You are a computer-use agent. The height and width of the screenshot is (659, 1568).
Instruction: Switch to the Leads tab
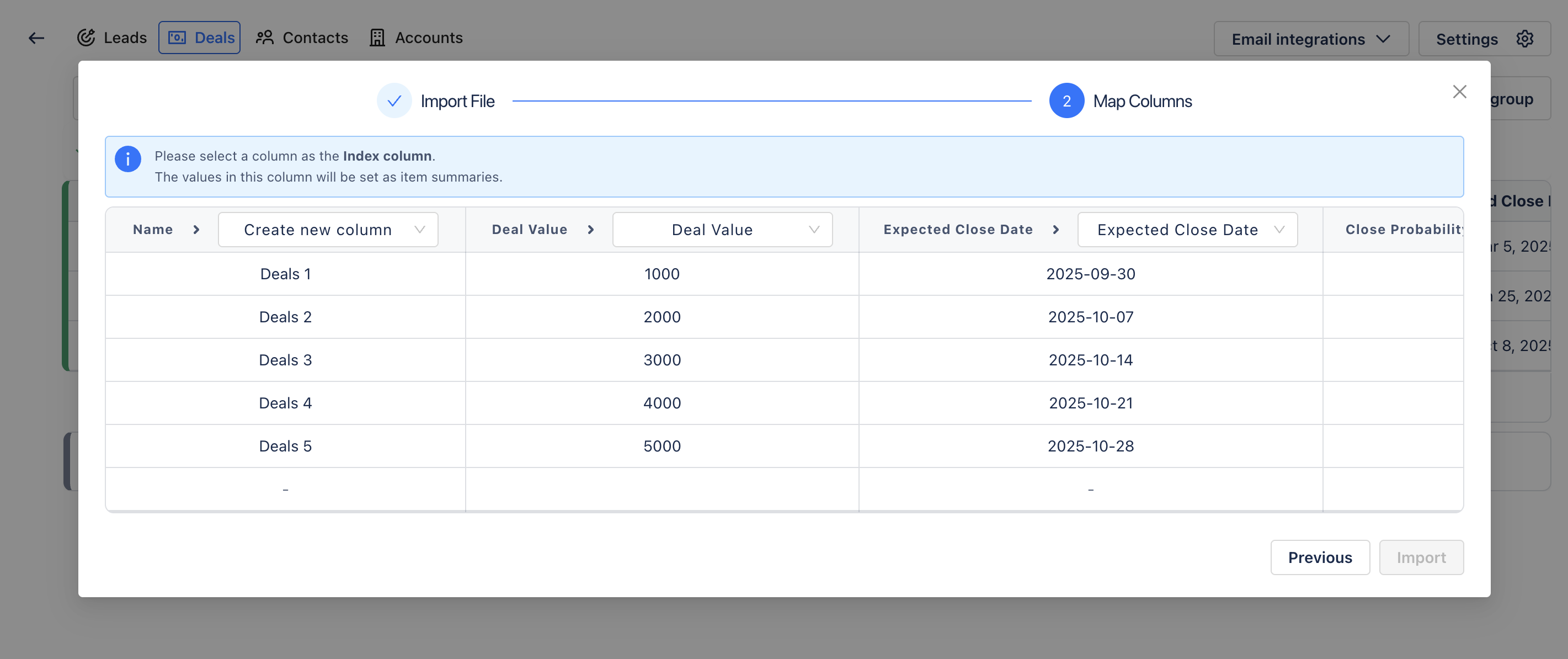point(112,38)
